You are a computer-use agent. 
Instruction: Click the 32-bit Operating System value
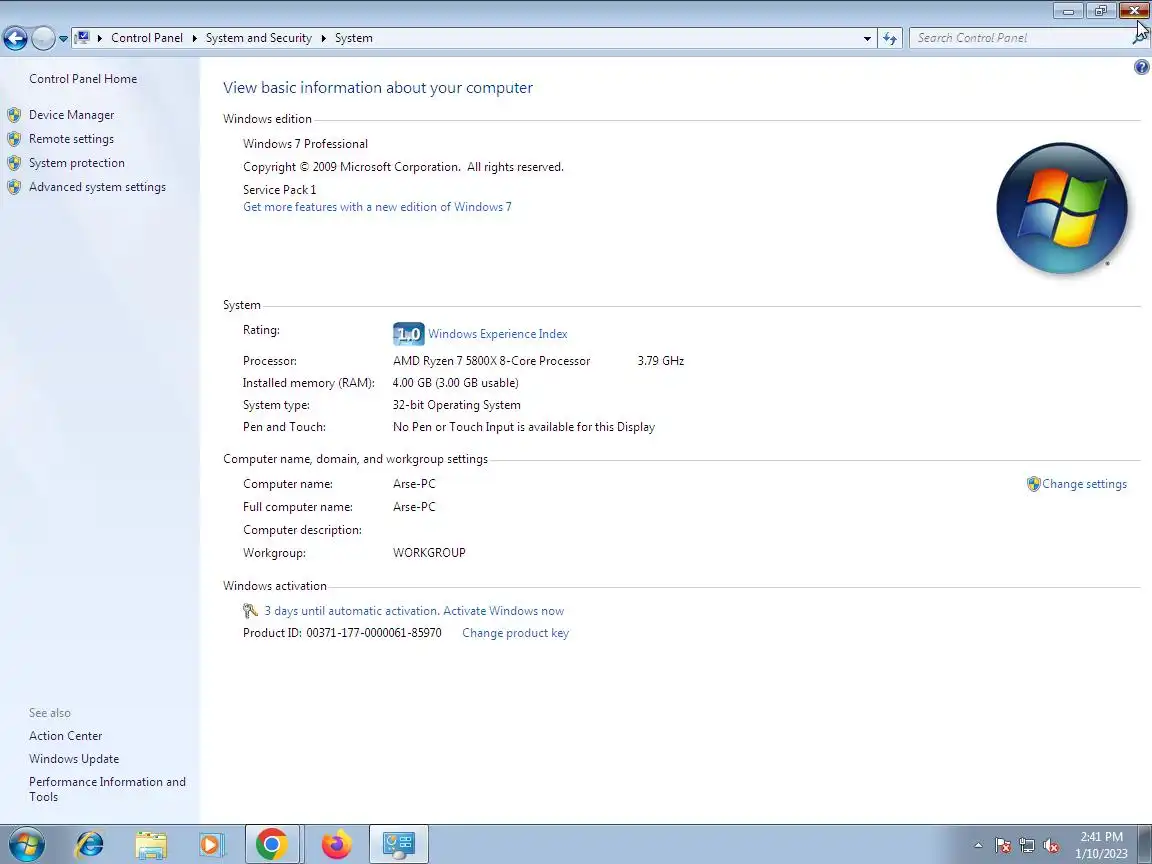point(456,405)
